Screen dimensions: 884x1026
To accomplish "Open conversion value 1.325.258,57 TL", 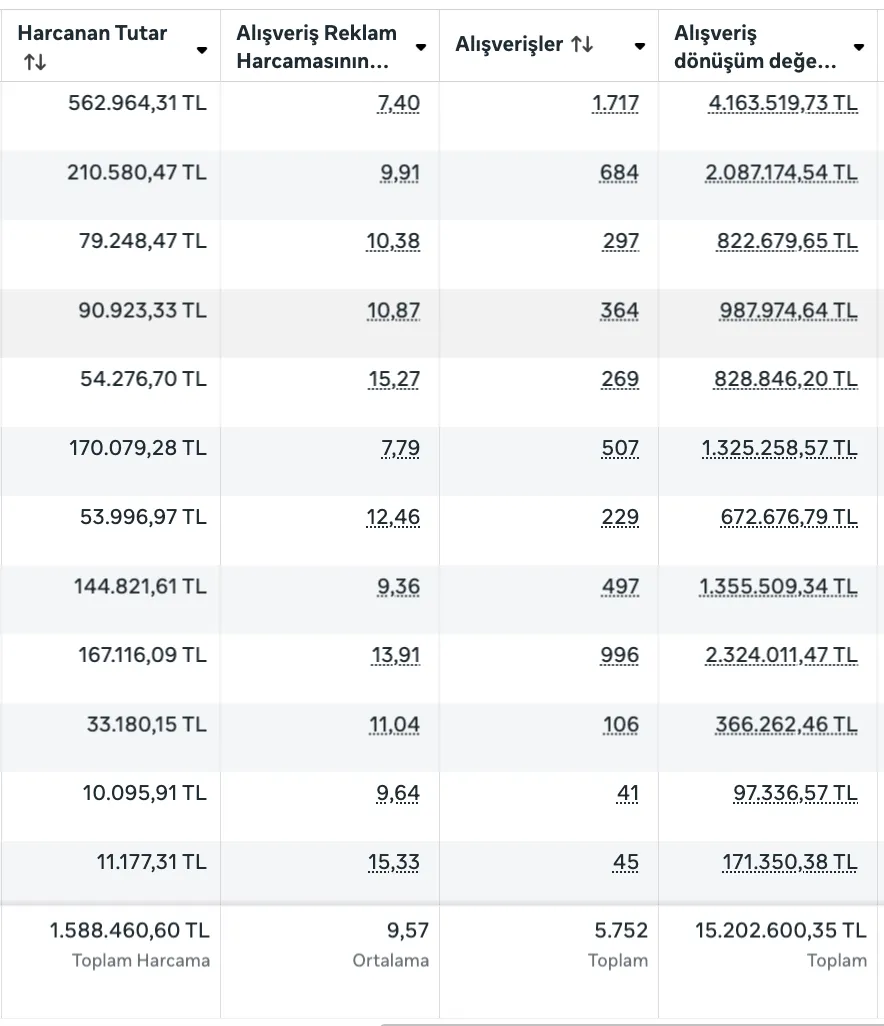I will tap(779, 448).
